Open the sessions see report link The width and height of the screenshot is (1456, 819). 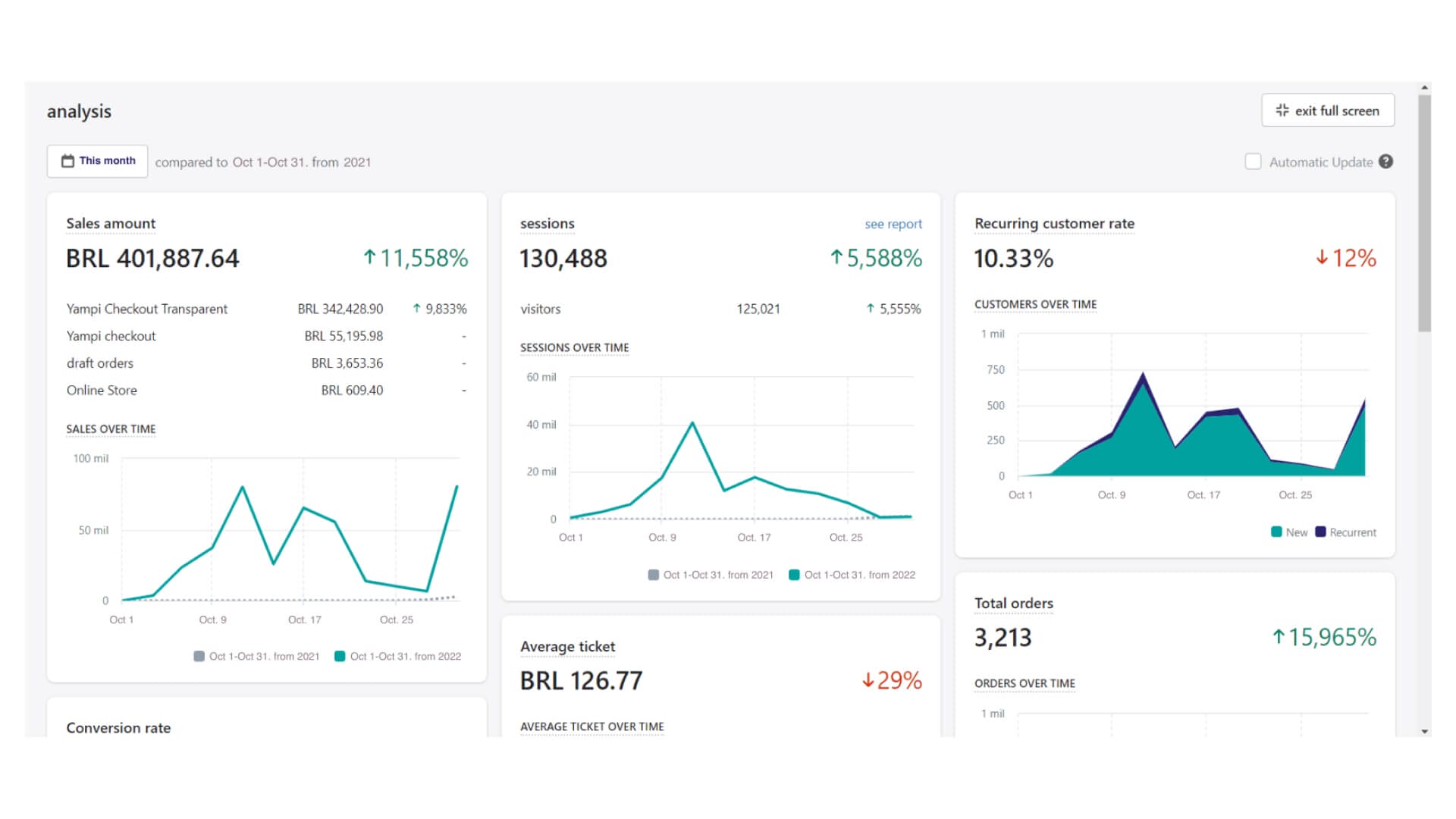click(x=893, y=224)
